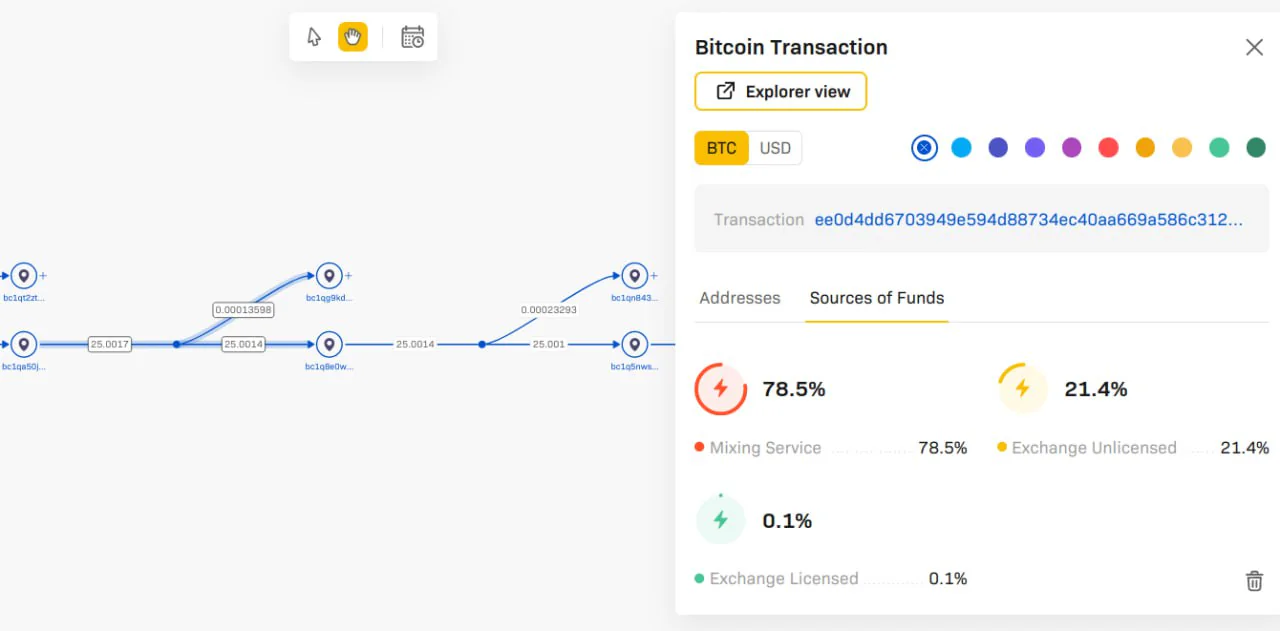Activate the hand pan tool
The height and width of the screenshot is (631, 1280).
coord(353,37)
